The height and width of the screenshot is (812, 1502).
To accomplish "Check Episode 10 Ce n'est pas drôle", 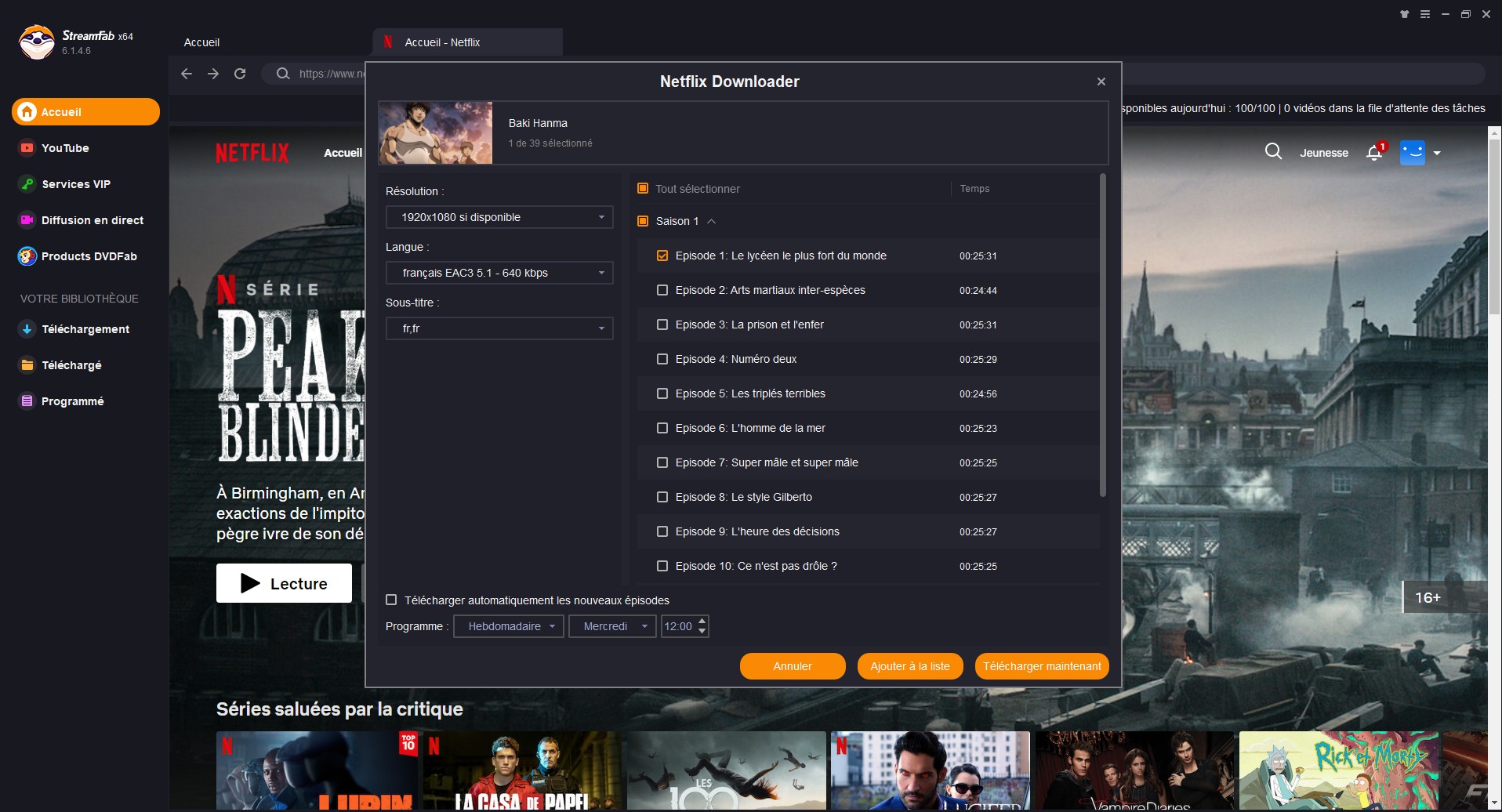I will tap(662, 566).
